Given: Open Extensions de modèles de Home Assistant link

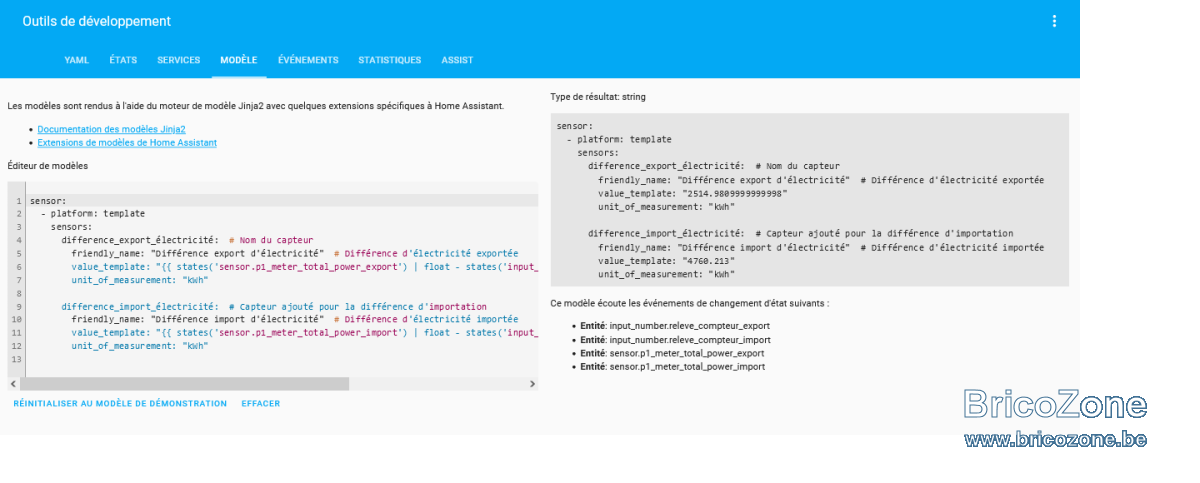Looking at the screenshot, I should (127, 143).
